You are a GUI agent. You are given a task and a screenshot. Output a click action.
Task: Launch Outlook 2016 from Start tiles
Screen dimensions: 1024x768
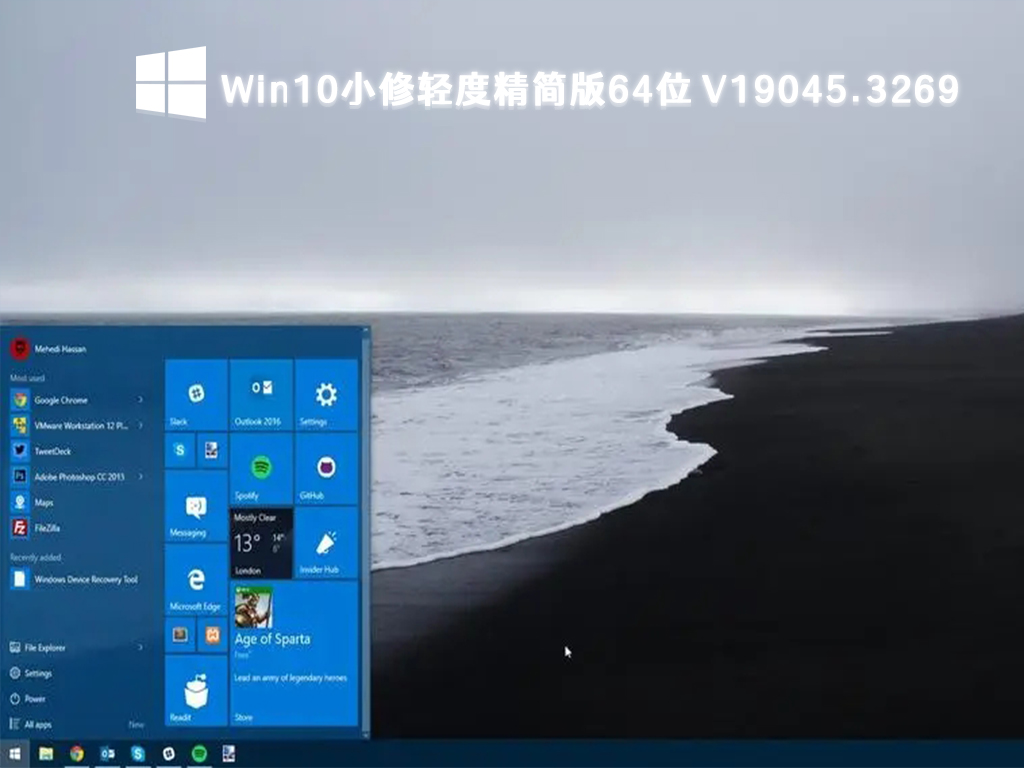pyautogui.click(x=261, y=395)
